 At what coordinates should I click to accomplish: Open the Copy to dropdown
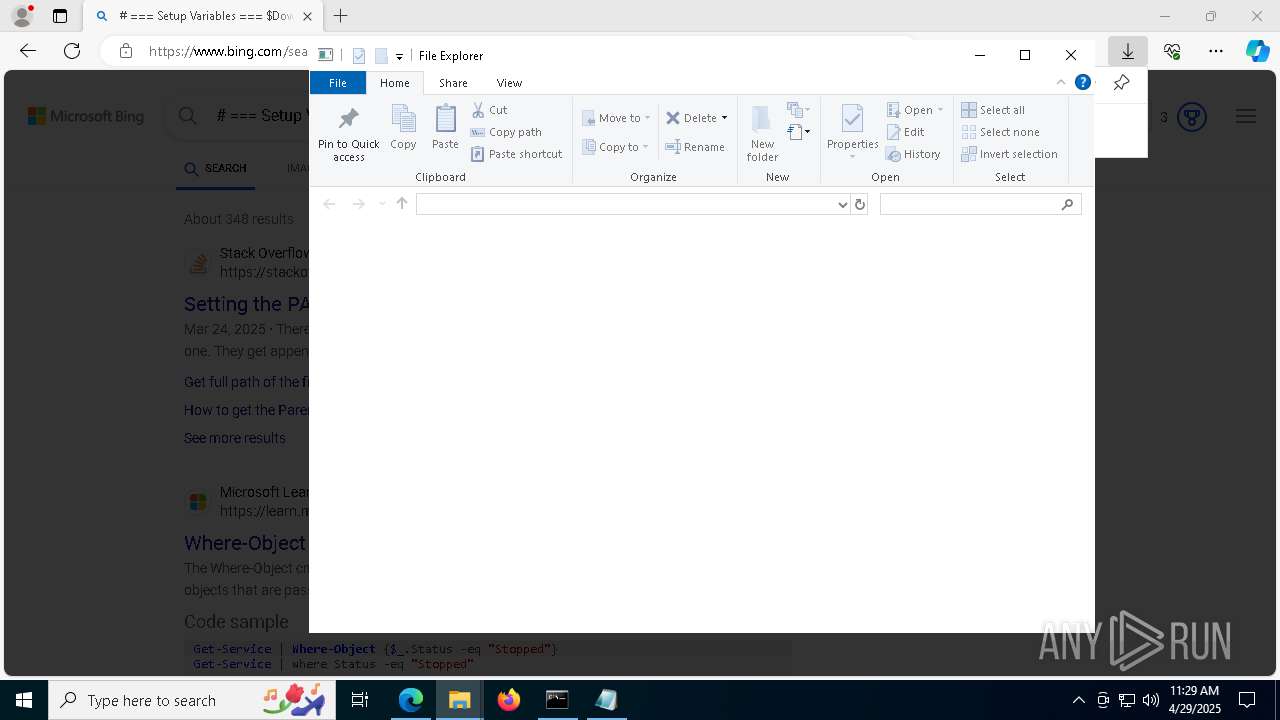[616, 147]
